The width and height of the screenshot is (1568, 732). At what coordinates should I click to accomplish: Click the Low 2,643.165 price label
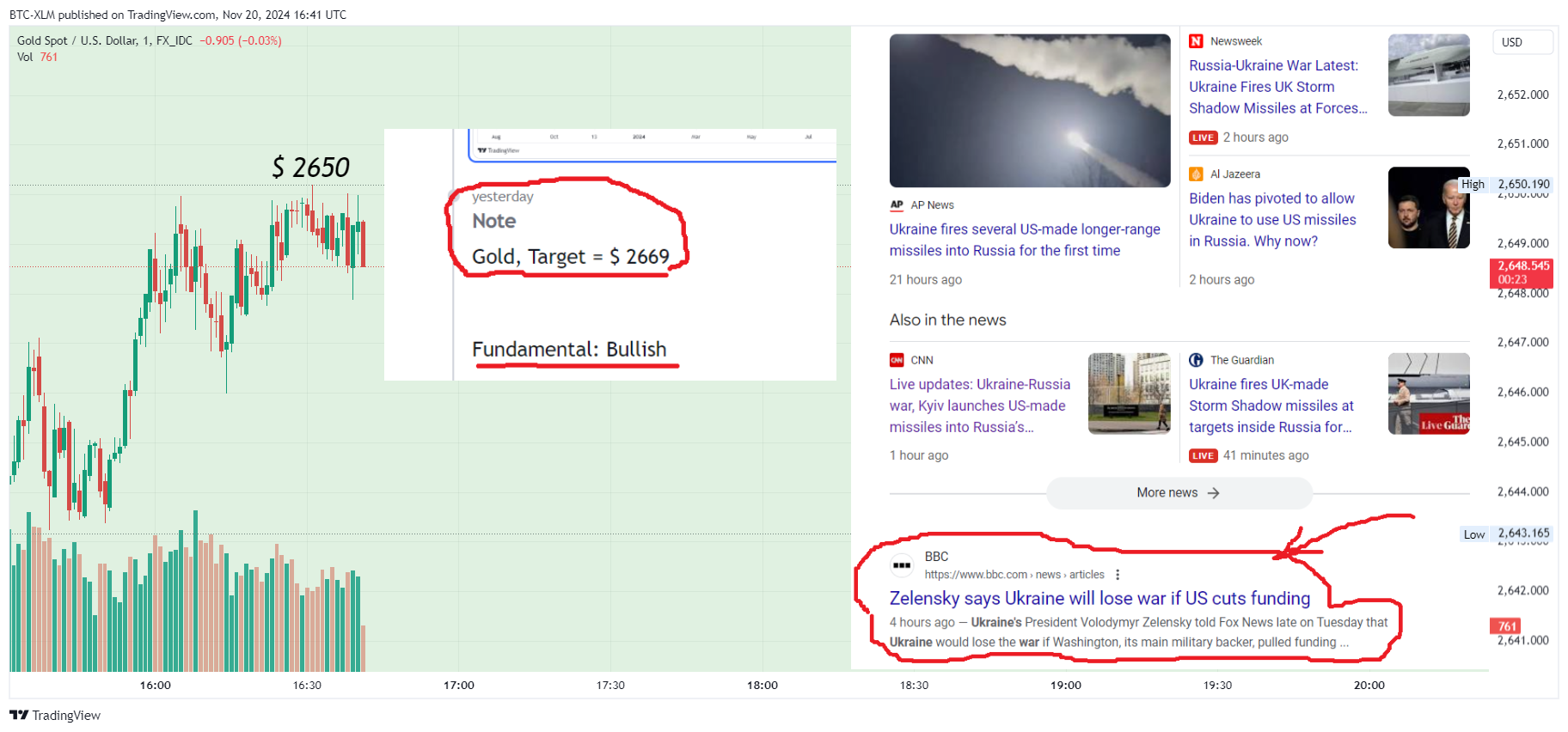point(1506,534)
